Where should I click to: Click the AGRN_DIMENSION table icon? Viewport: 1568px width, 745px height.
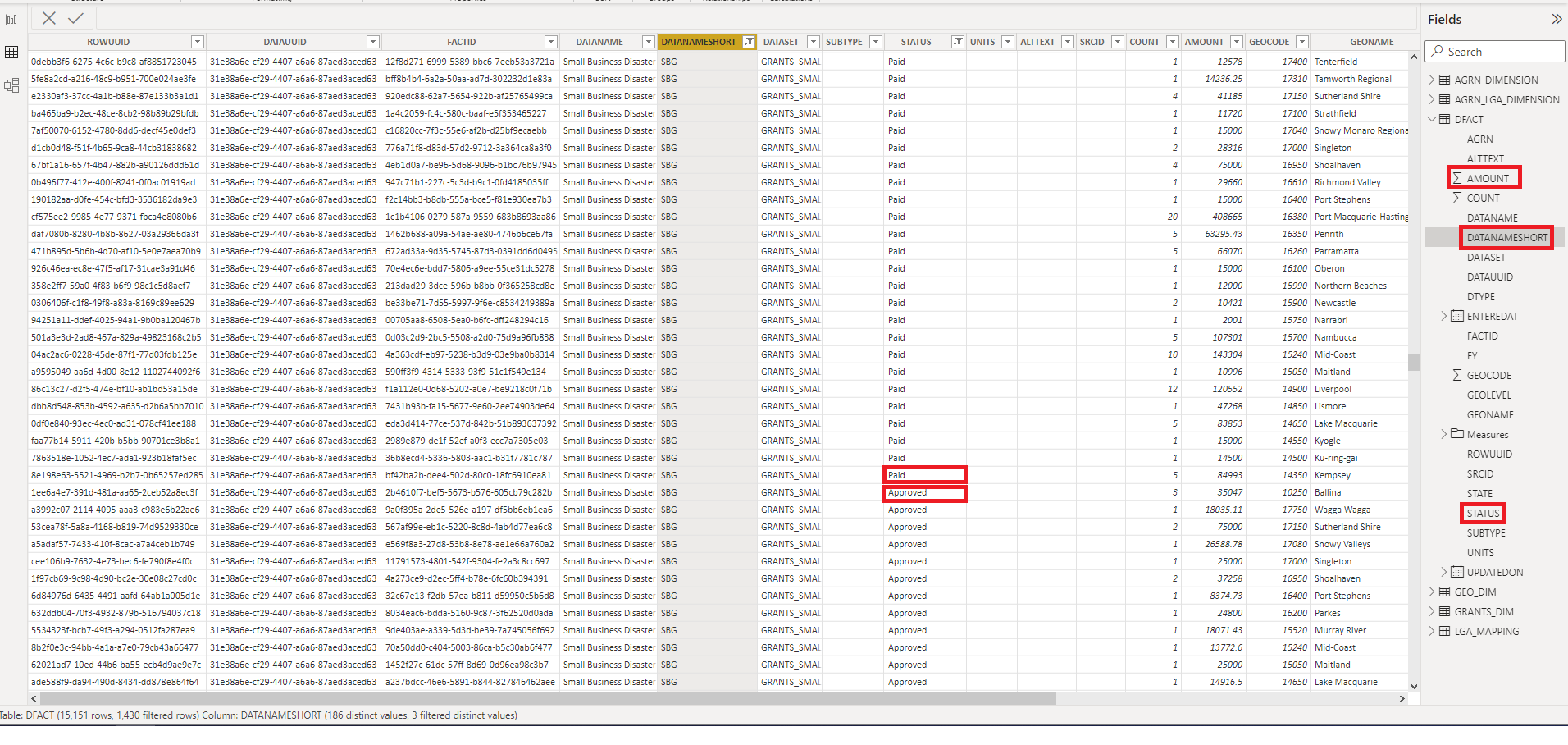(1445, 80)
